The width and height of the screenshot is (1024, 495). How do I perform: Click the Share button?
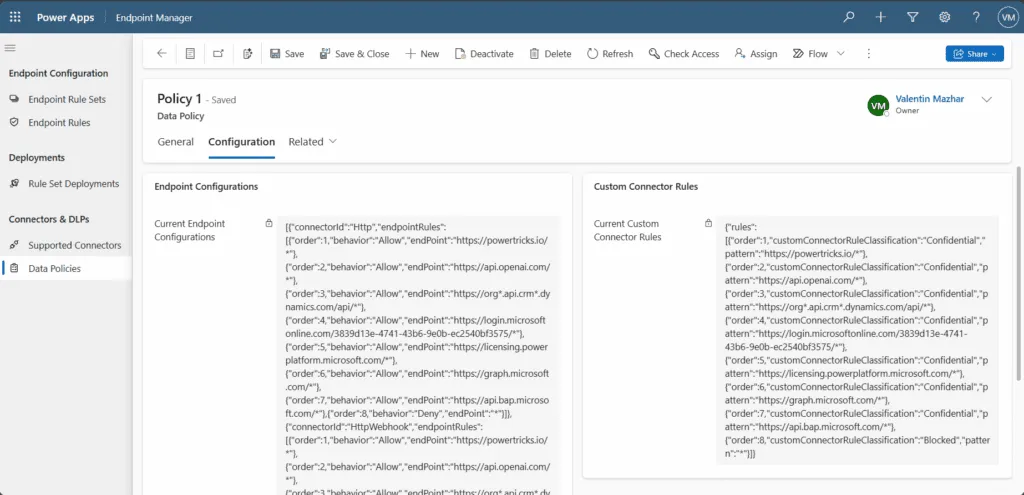point(974,54)
